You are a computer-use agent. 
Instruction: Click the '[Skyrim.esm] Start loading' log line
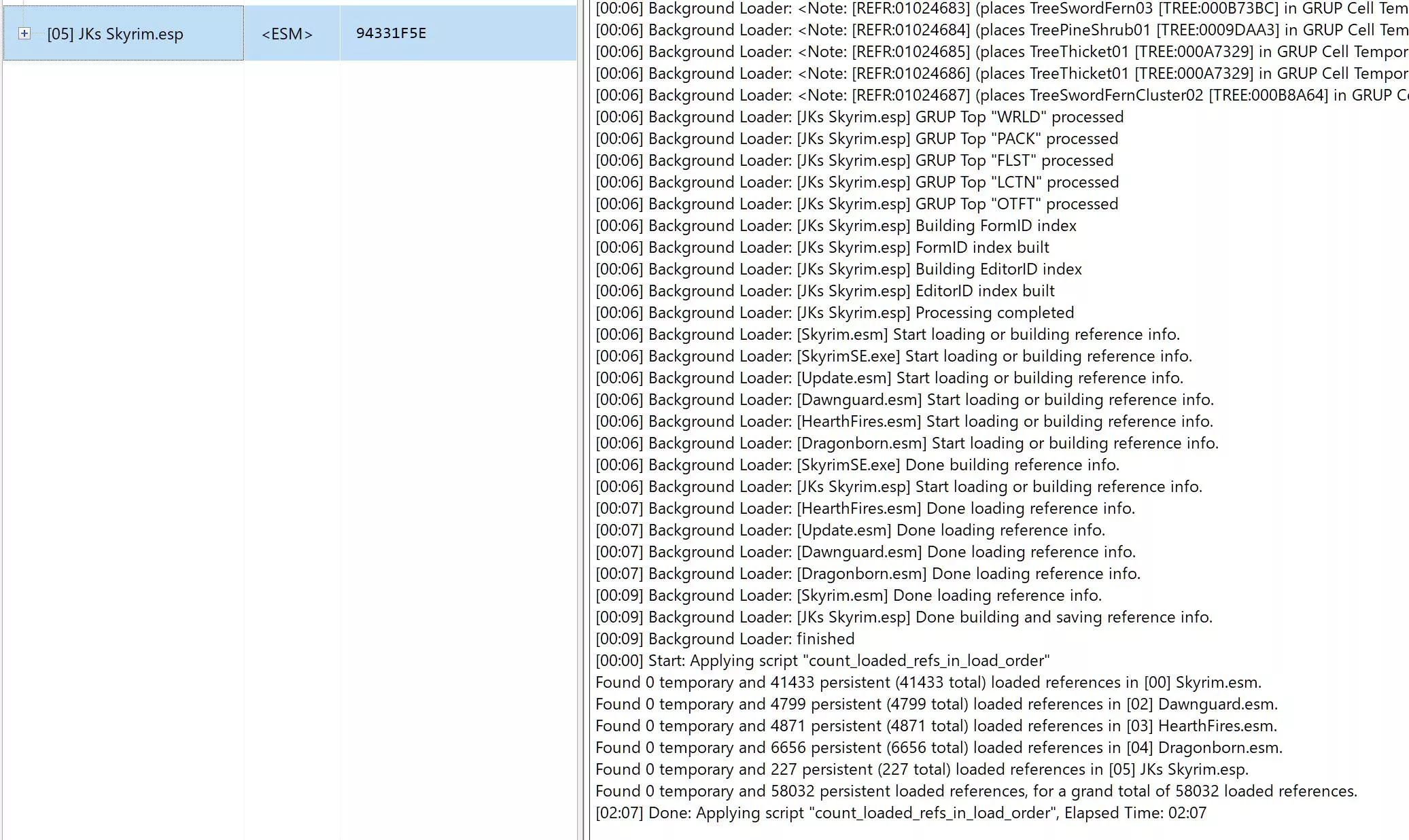[888, 334]
